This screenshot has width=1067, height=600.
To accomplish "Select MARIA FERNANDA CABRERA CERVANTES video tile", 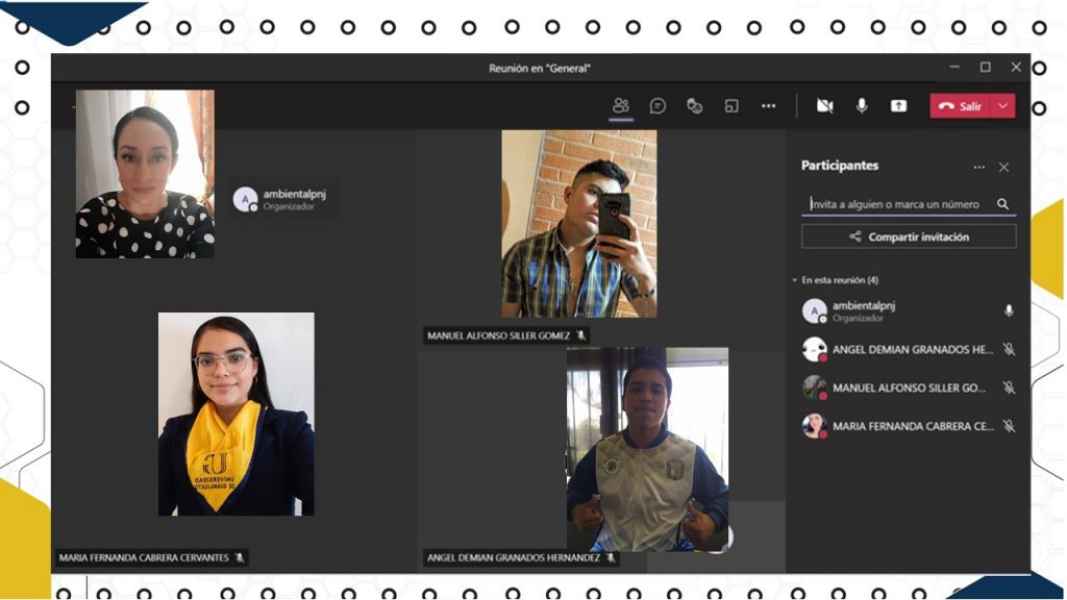I will (x=236, y=414).
